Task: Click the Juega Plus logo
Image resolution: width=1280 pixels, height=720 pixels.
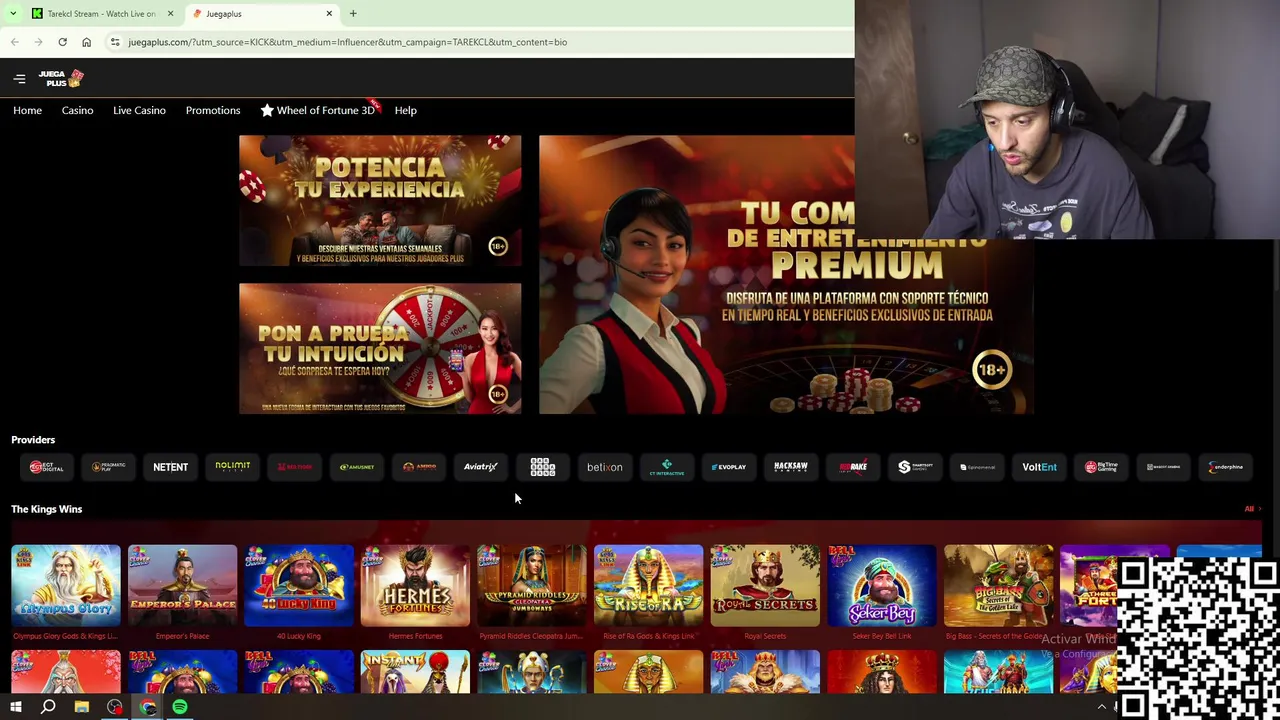Action: [x=61, y=78]
